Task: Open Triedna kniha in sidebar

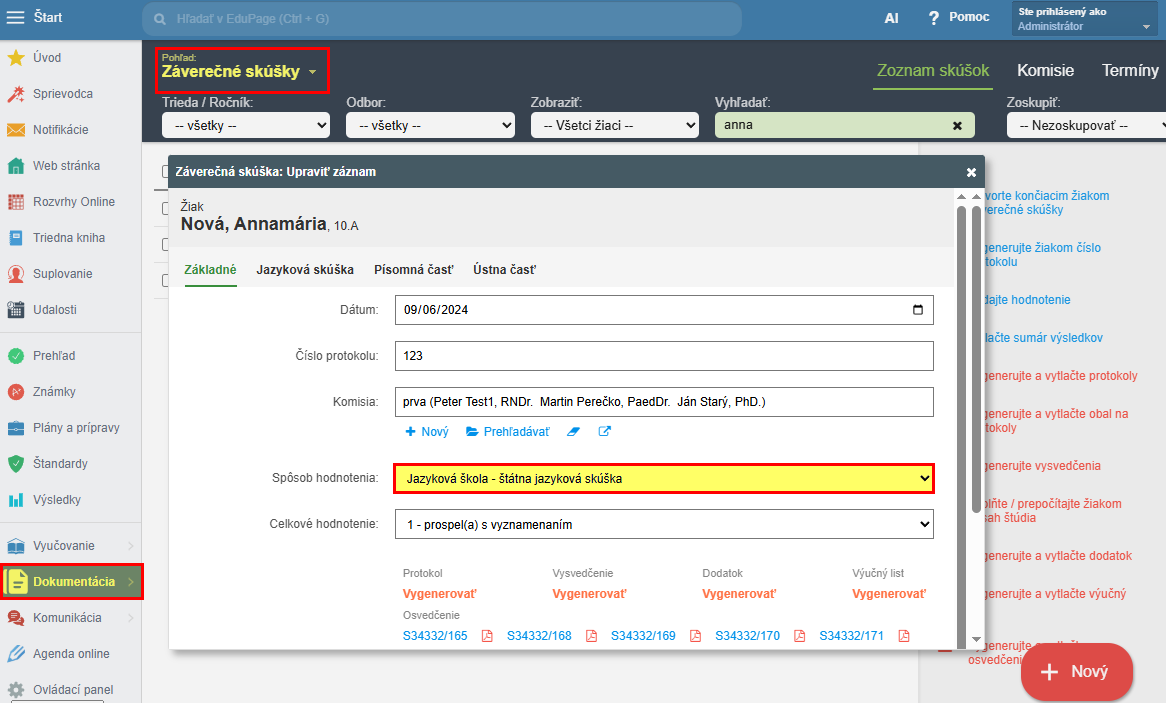Action: tap(68, 238)
